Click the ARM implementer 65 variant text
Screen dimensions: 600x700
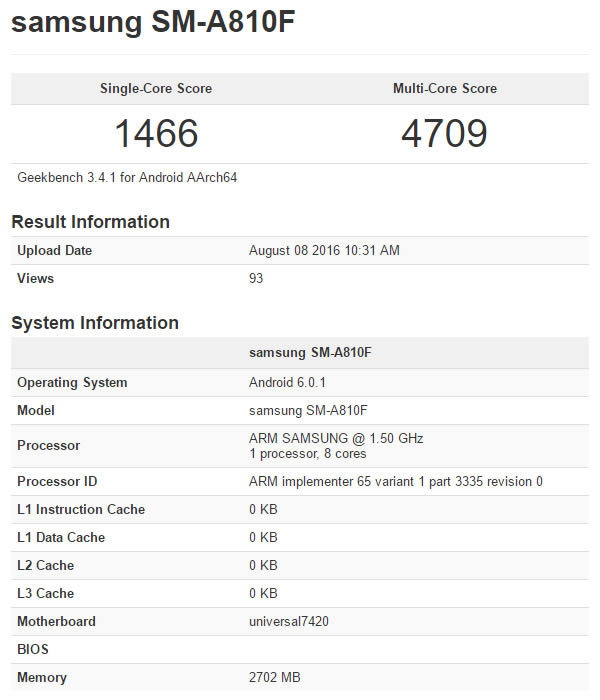coord(396,481)
